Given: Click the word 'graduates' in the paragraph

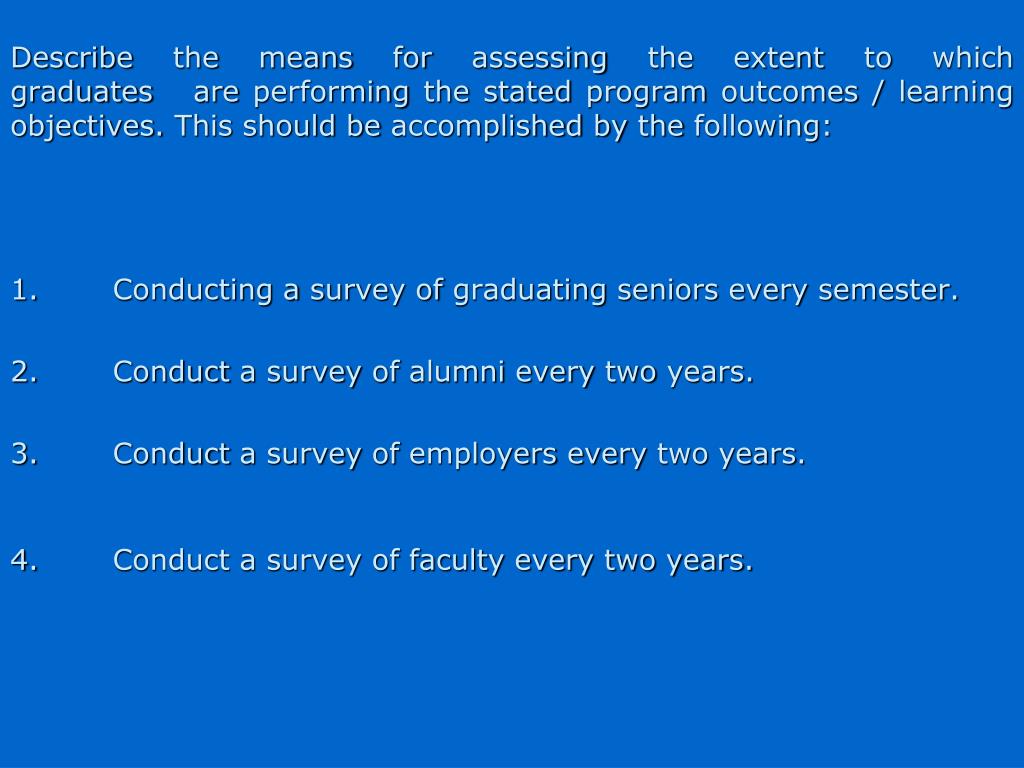Looking at the screenshot, I should tap(82, 93).
